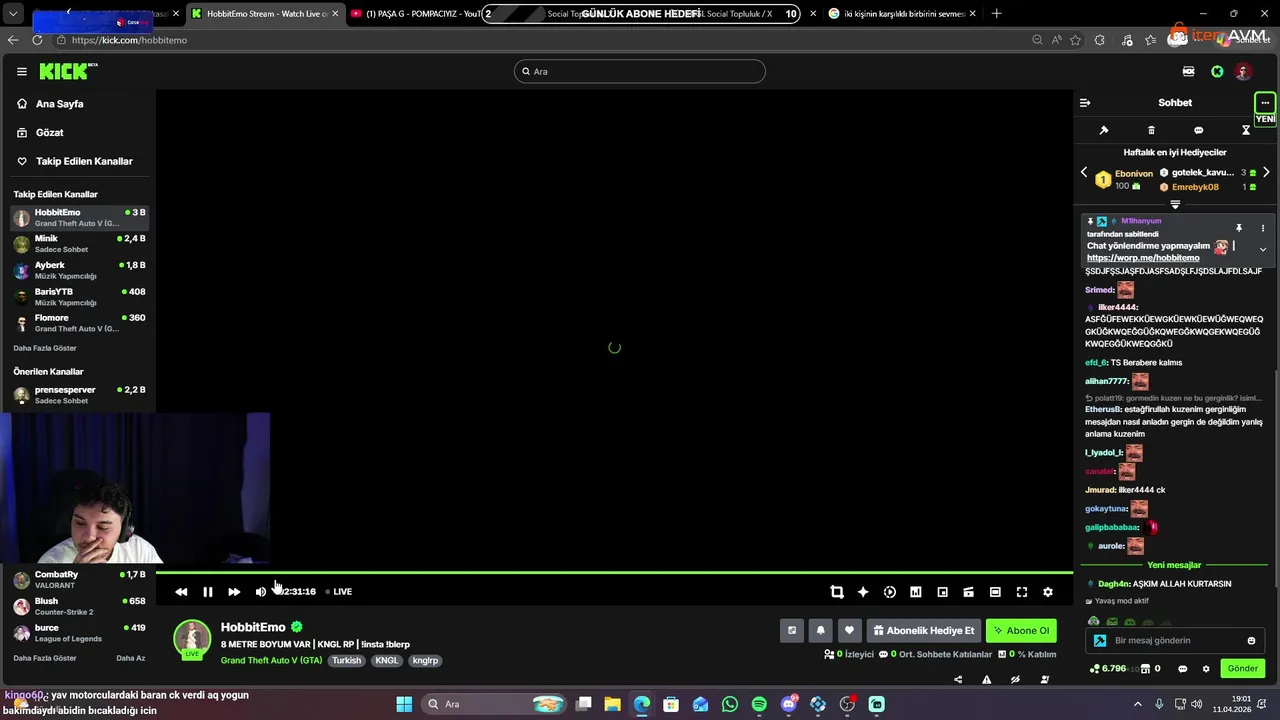
Task: Unpin the pinned chat message
Action: pos(1238,228)
